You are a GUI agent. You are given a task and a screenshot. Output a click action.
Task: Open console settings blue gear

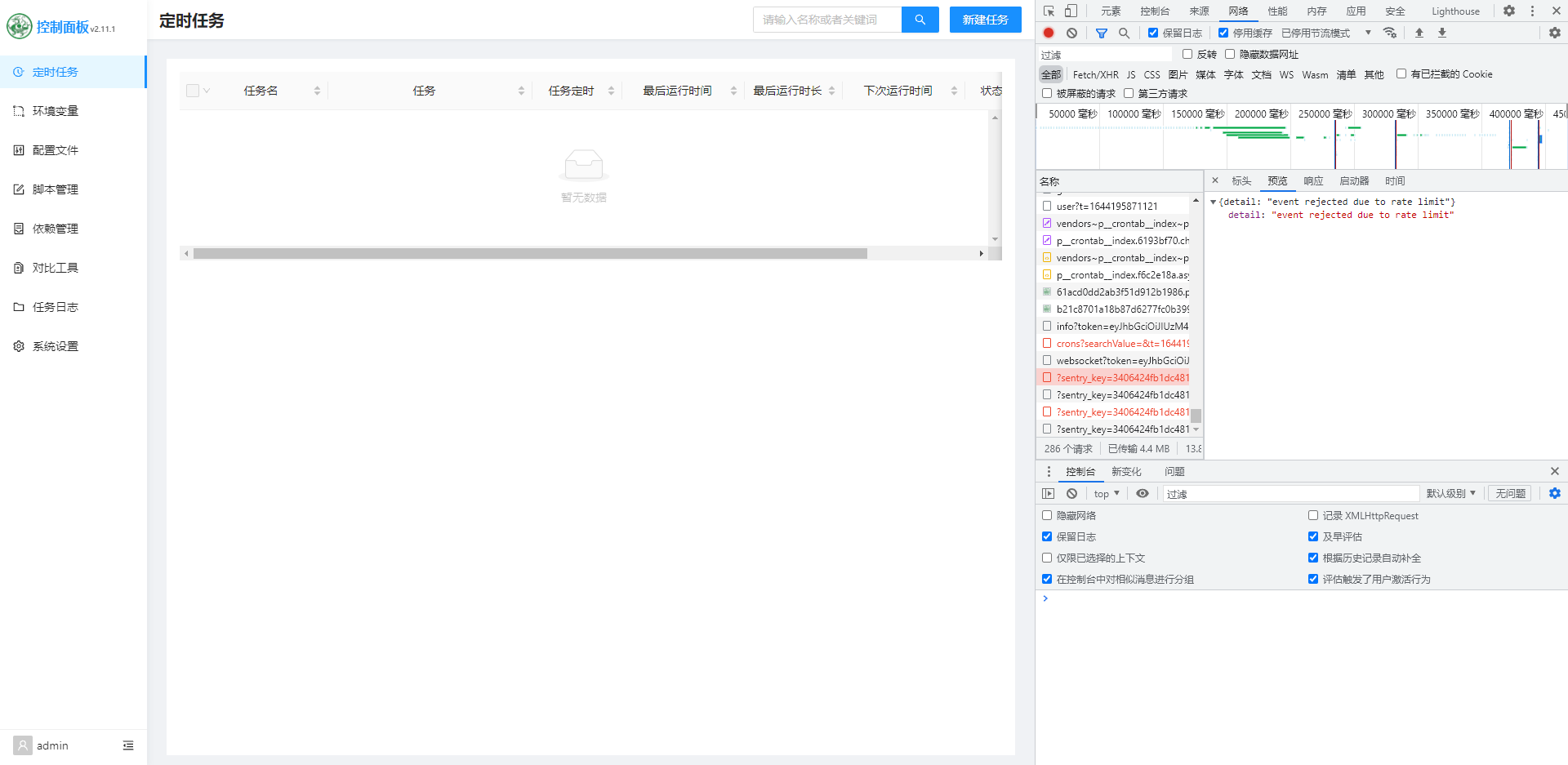(1555, 493)
